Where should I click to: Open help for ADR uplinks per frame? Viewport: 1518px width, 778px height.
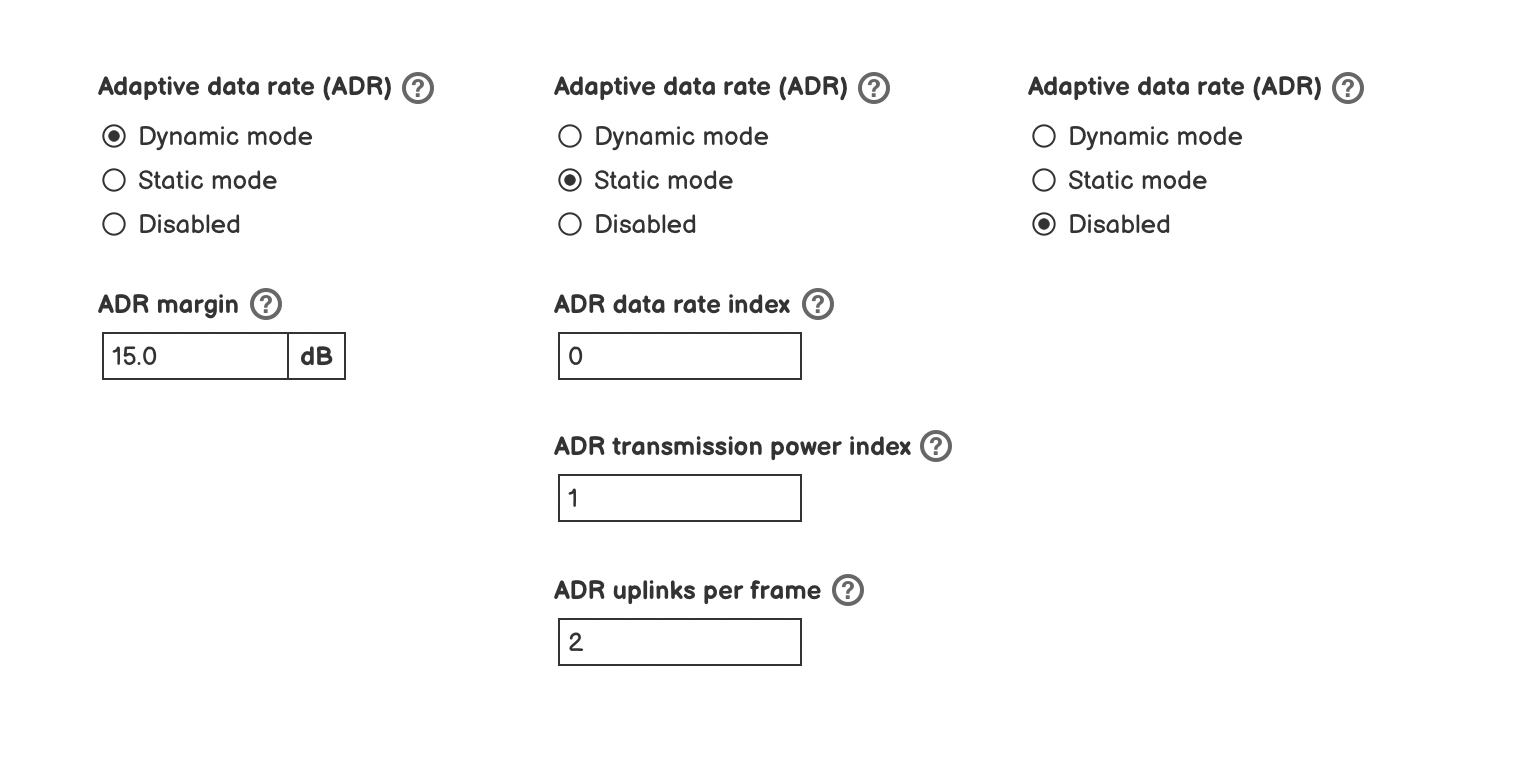click(847, 590)
